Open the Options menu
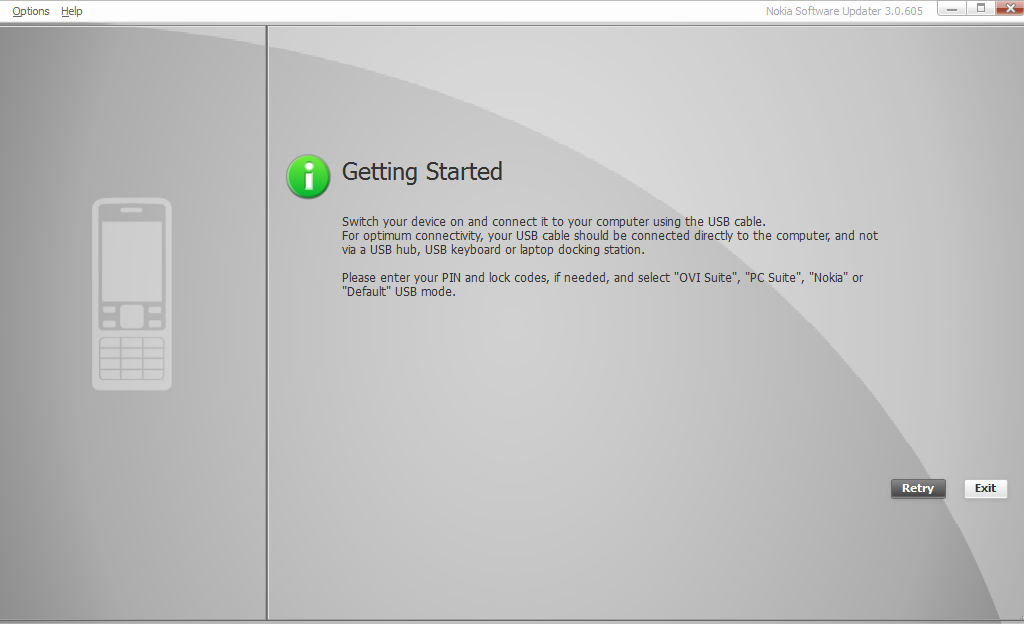The height and width of the screenshot is (624, 1024). 31,11
